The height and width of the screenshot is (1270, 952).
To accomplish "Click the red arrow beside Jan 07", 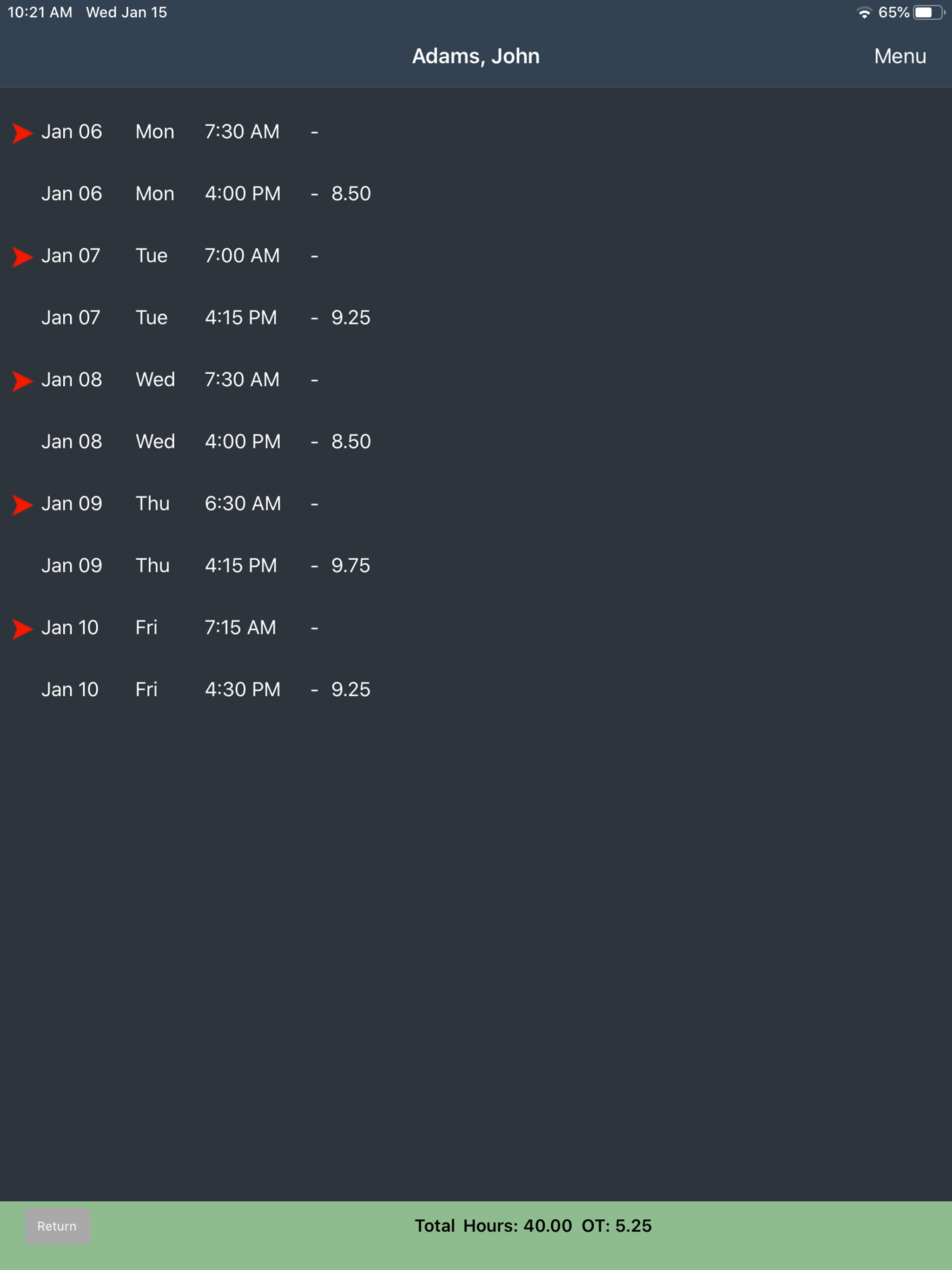I will [22, 257].
